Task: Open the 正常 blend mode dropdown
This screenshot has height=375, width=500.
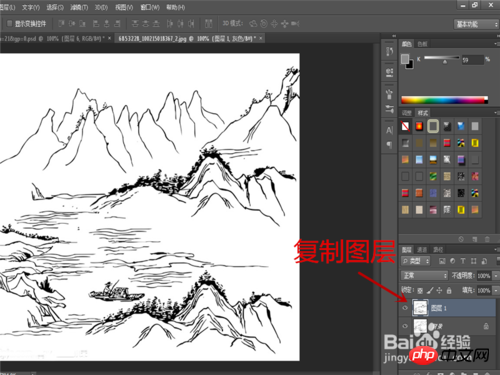Action: (x=424, y=276)
